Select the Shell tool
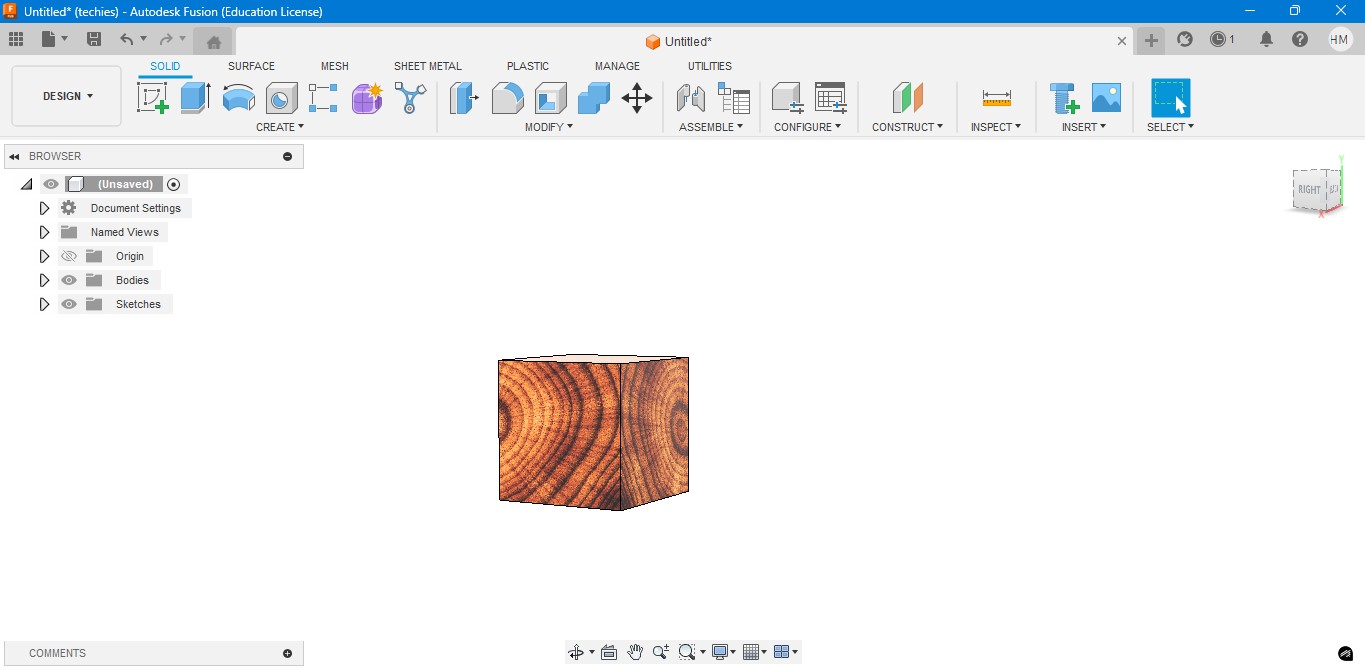The width and height of the screenshot is (1365, 670). tap(550, 98)
